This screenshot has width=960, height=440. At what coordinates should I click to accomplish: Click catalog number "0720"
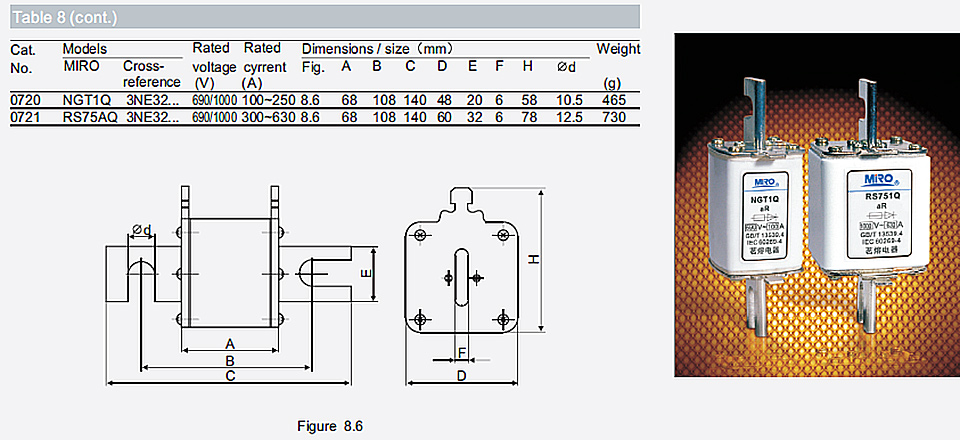[25, 100]
